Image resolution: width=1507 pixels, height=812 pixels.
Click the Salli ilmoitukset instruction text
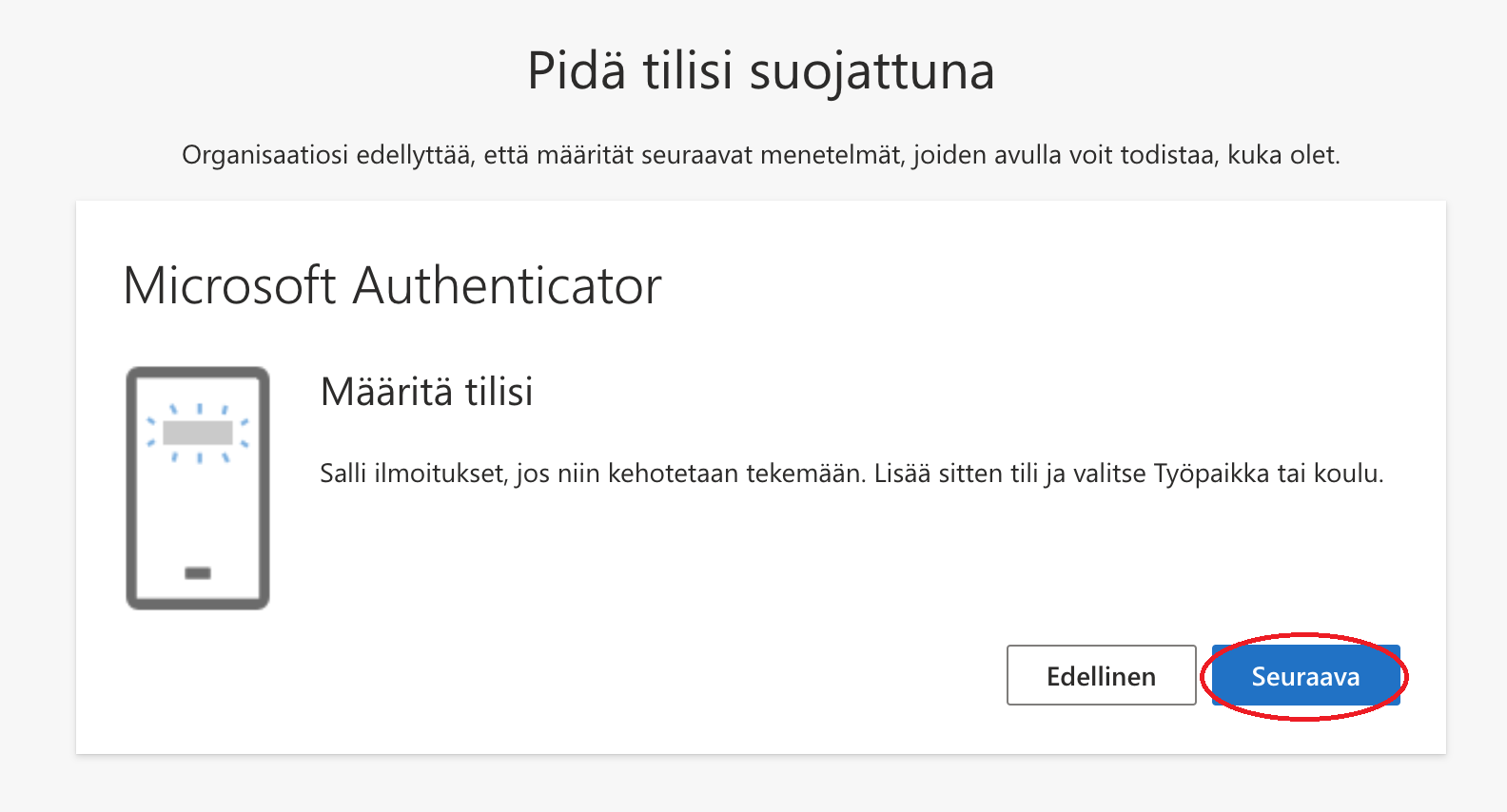tap(851, 474)
